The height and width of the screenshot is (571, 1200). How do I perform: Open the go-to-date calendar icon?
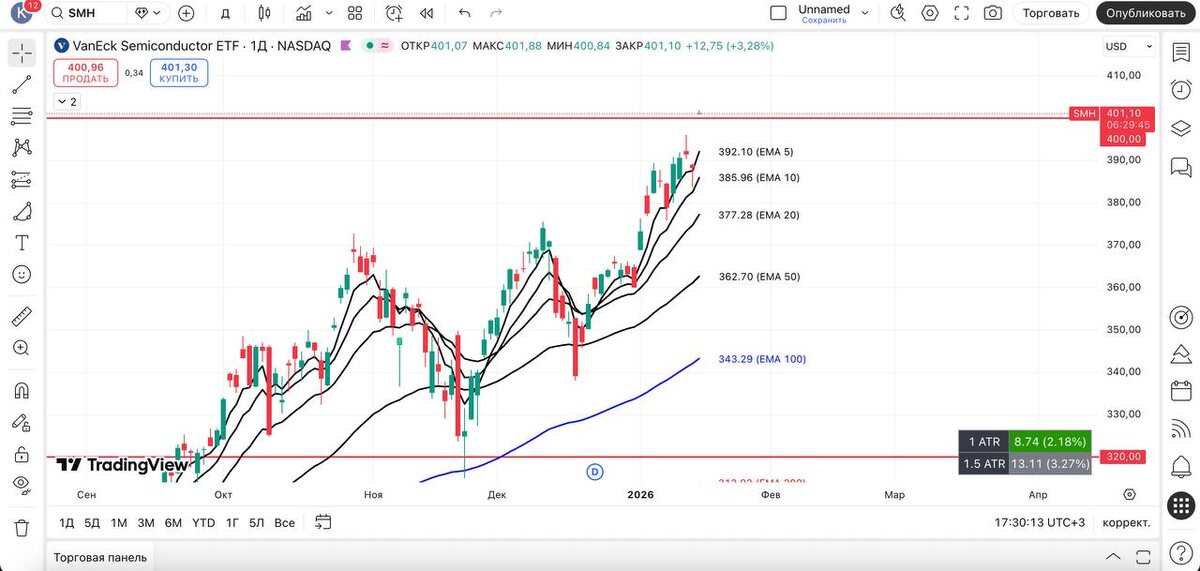click(323, 522)
